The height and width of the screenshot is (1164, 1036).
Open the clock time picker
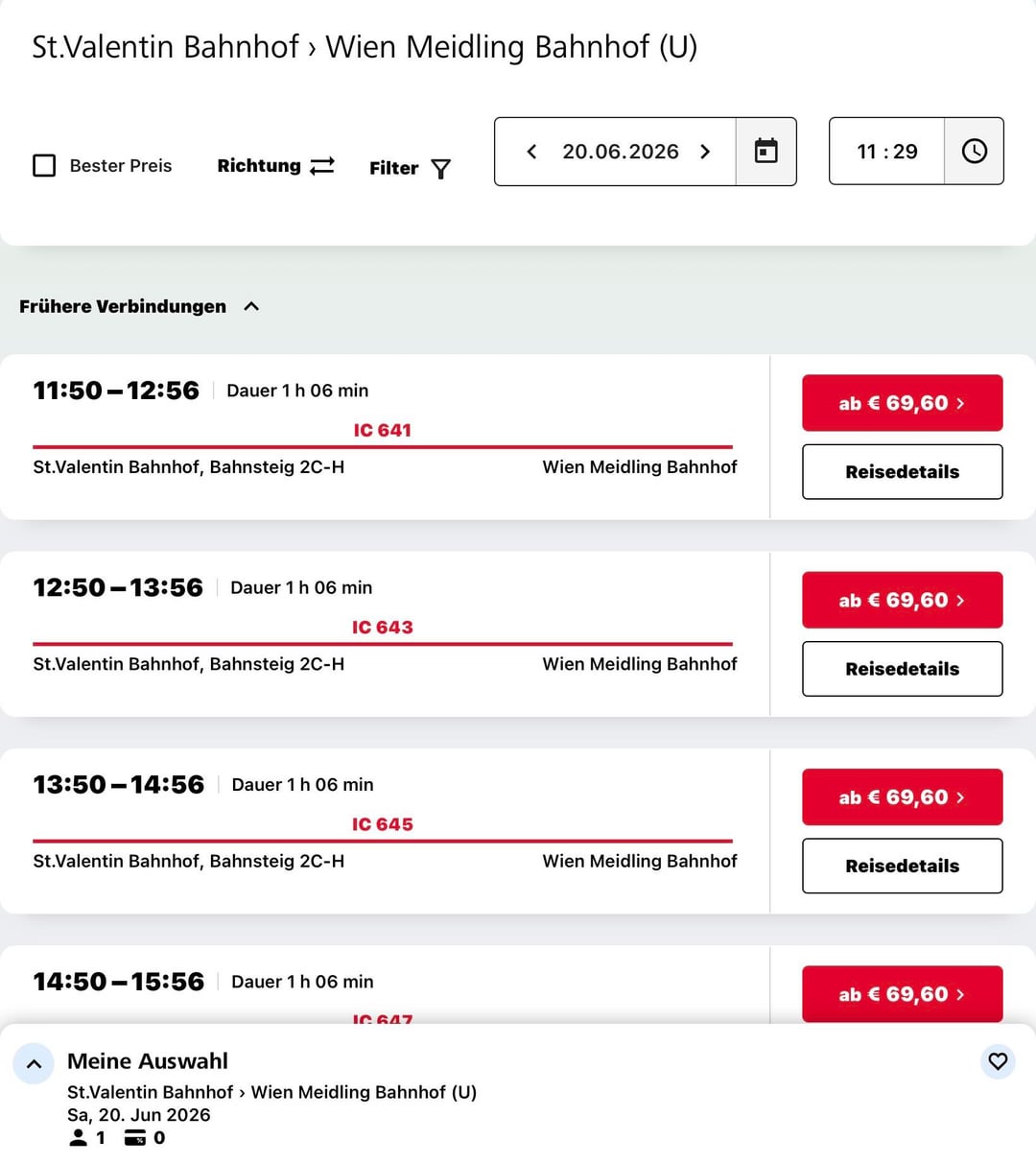974,152
